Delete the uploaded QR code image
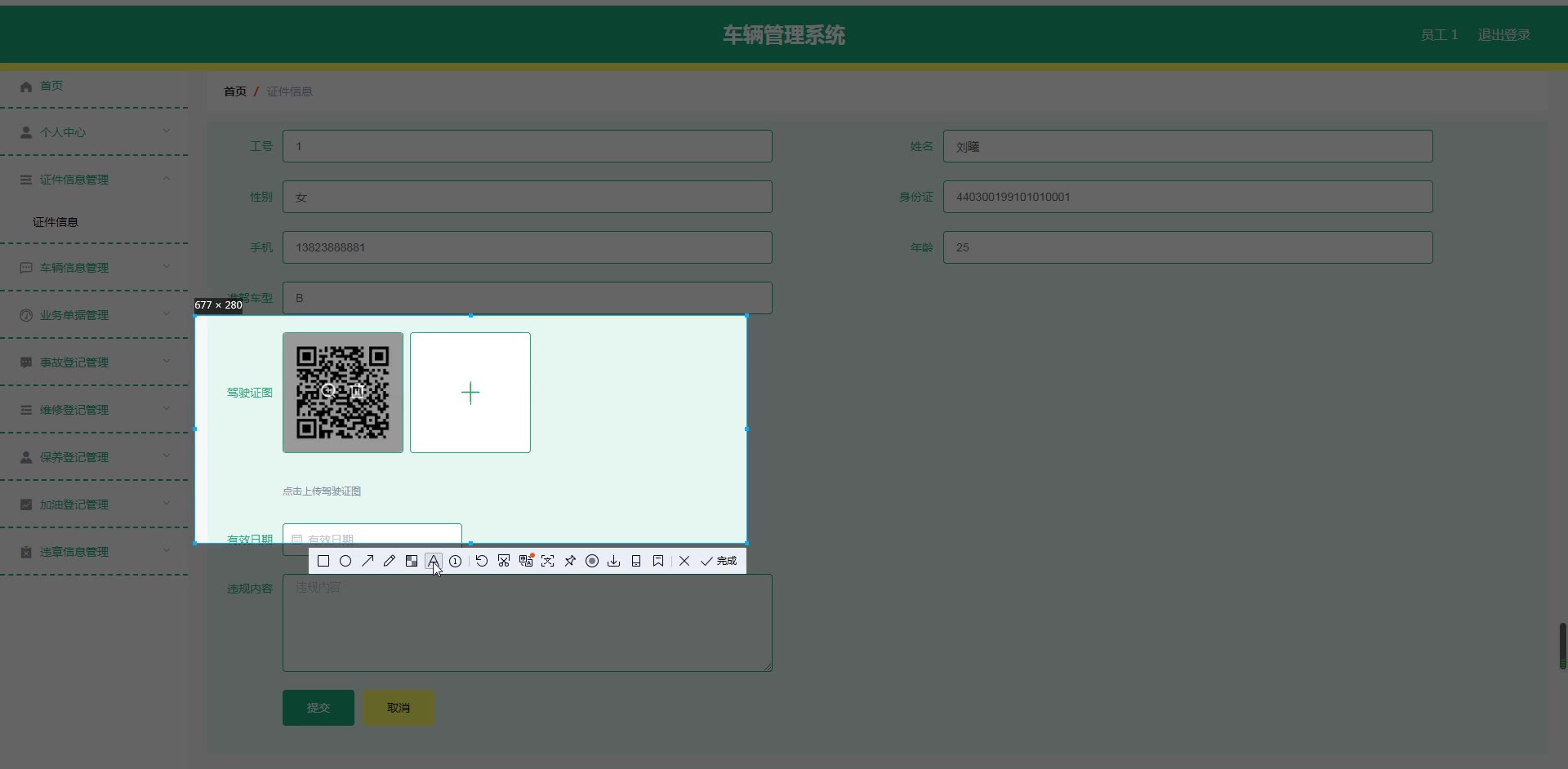This screenshot has height=769, width=1568. click(x=358, y=390)
